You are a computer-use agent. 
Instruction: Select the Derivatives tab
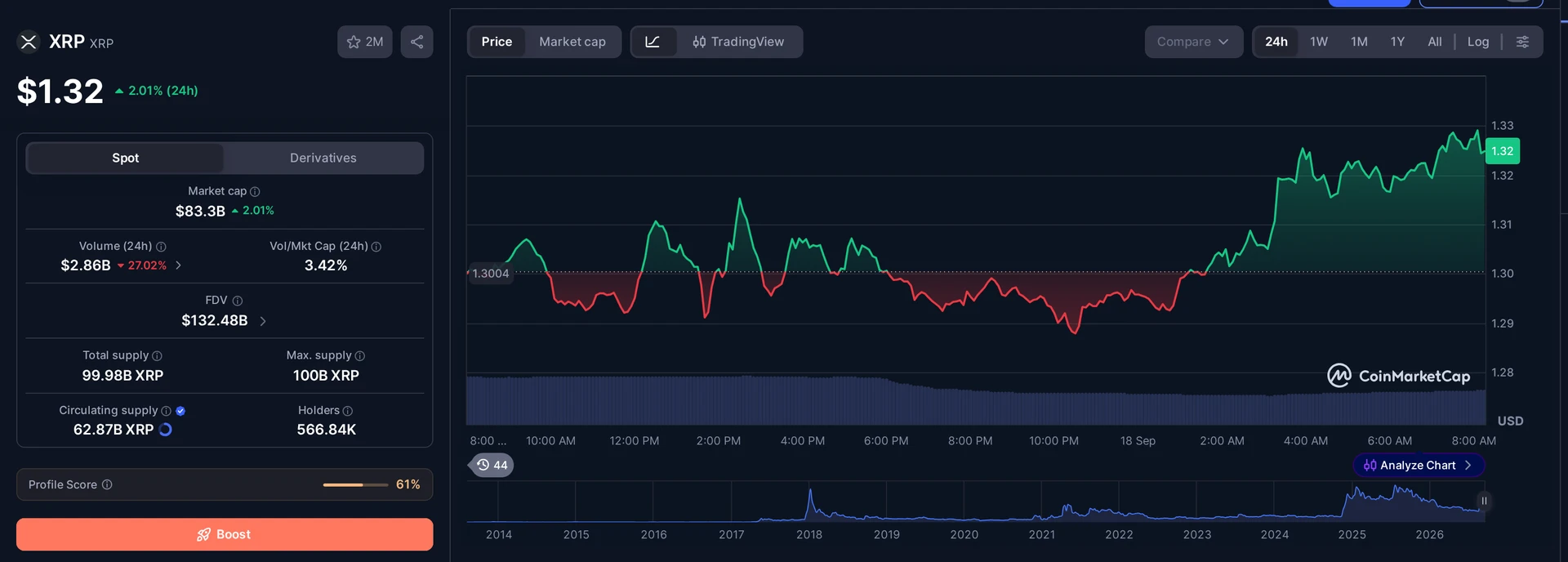click(x=323, y=158)
